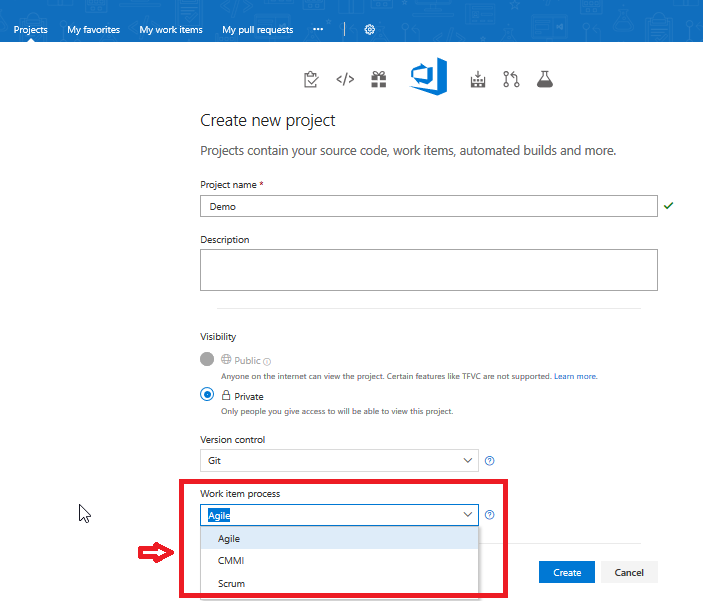
Task: Click the test flask icon
Action: [544, 80]
